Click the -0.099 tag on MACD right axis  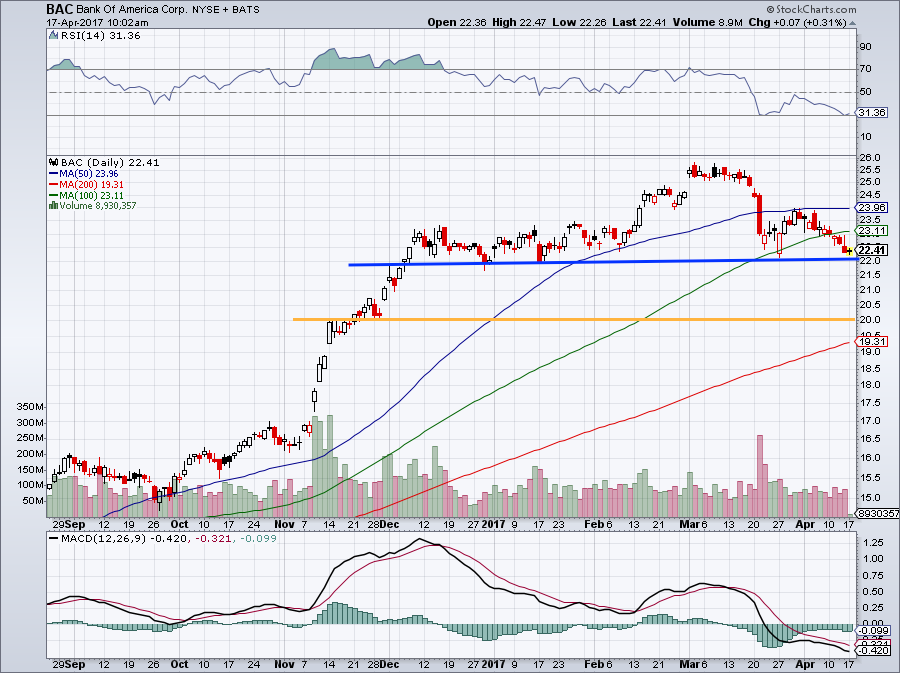click(x=873, y=631)
